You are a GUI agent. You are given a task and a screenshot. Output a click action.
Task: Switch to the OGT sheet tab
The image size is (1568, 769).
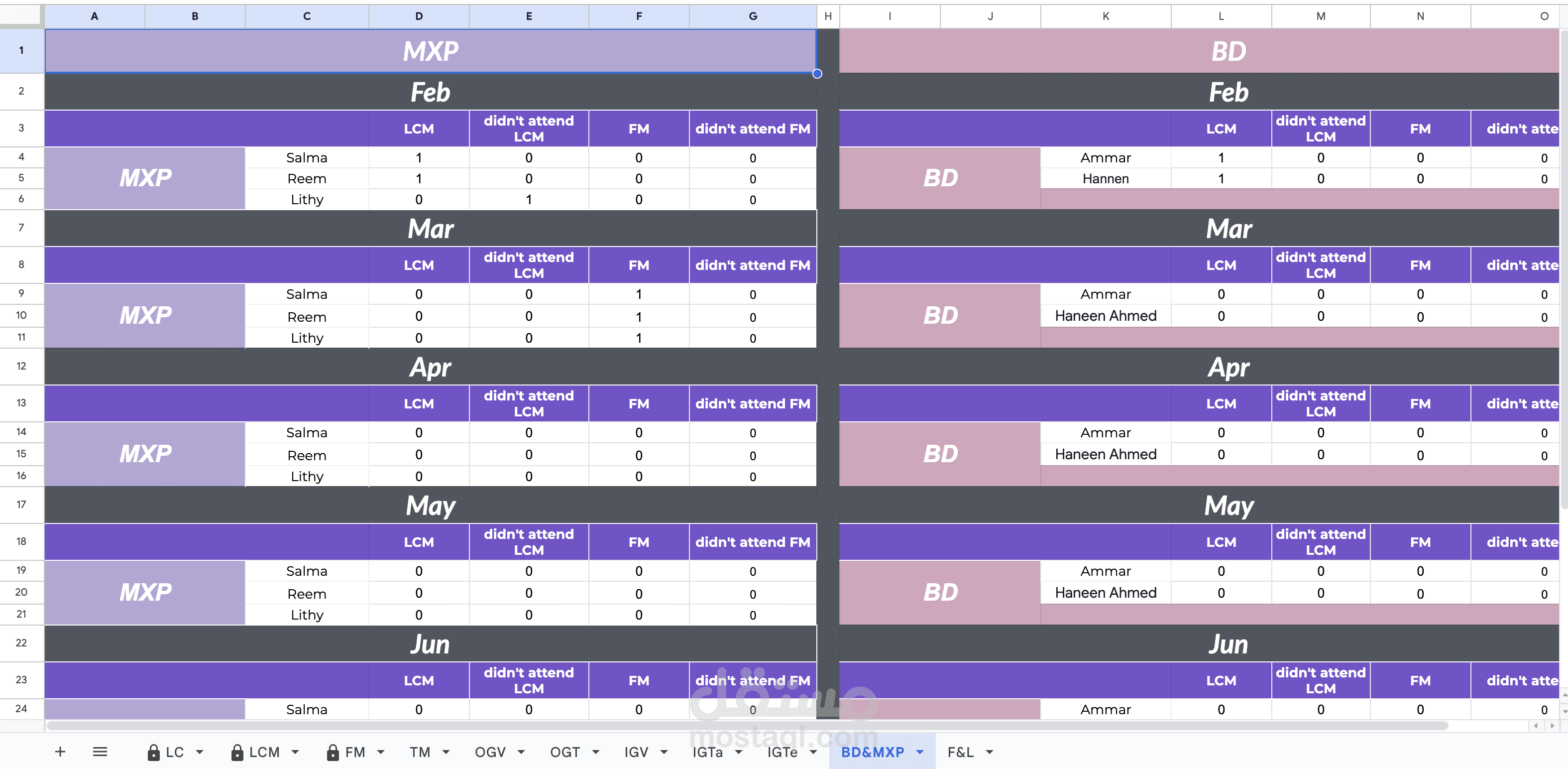tap(565, 753)
